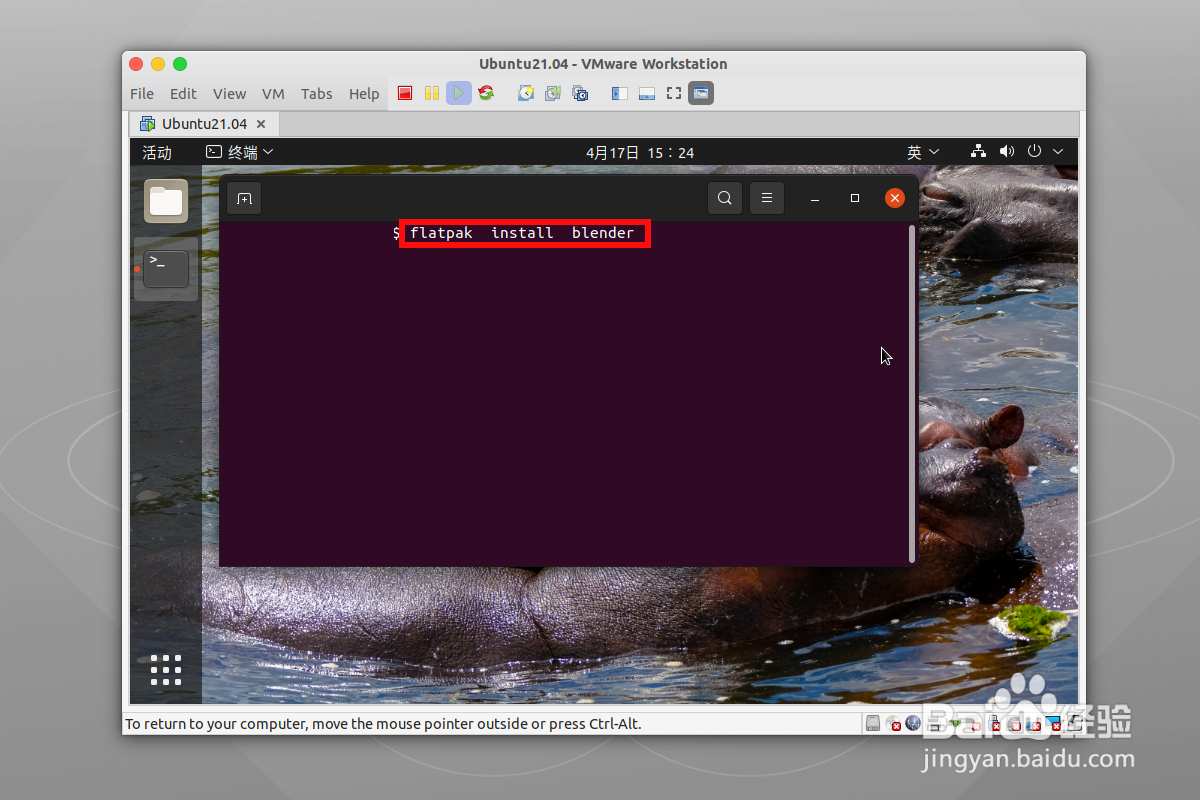The image size is (1200, 800).
Task: Toggle the VMware library sidebar
Action: click(x=619, y=92)
